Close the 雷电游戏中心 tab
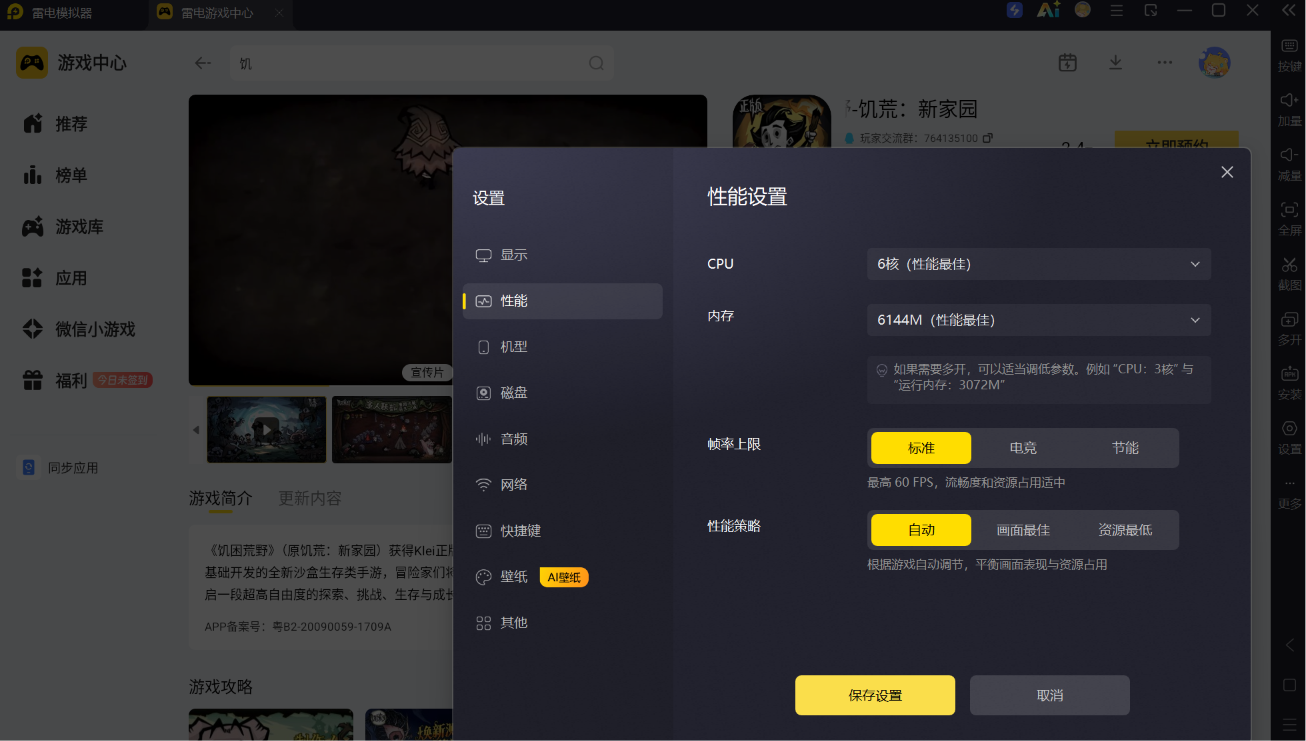The height and width of the screenshot is (741, 1306). tap(279, 14)
